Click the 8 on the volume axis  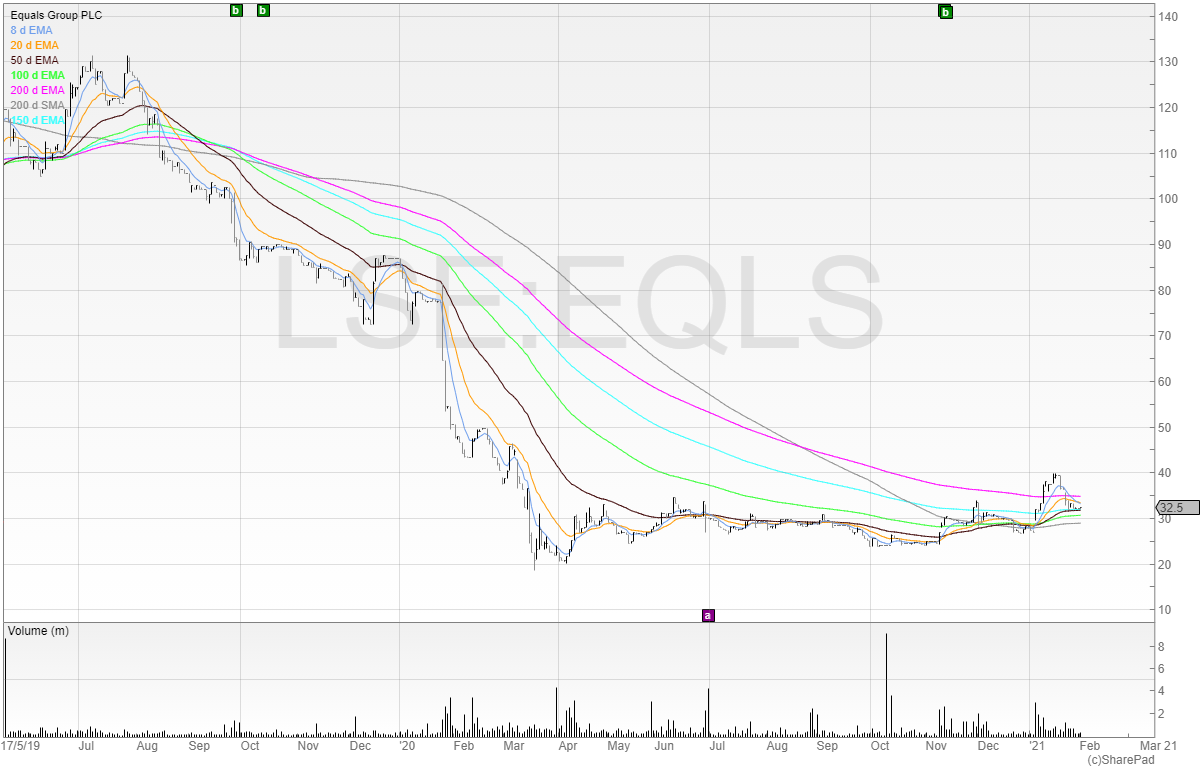click(x=1163, y=647)
